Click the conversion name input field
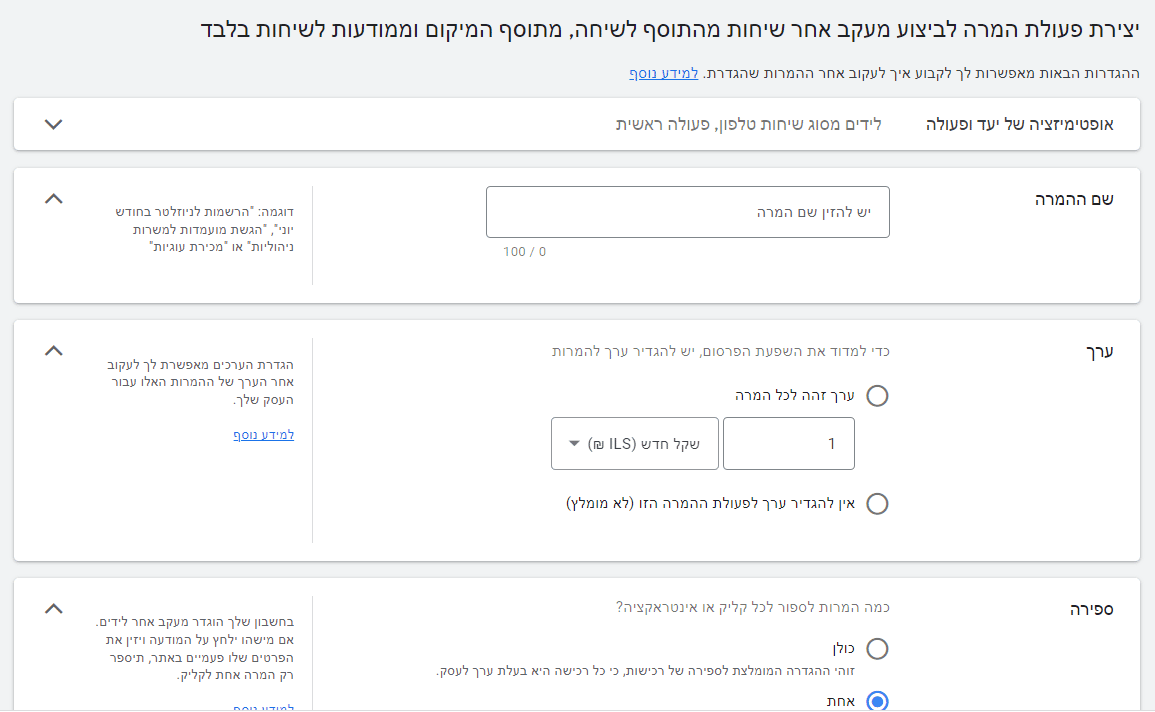The width and height of the screenshot is (1155, 712). point(687,212)
